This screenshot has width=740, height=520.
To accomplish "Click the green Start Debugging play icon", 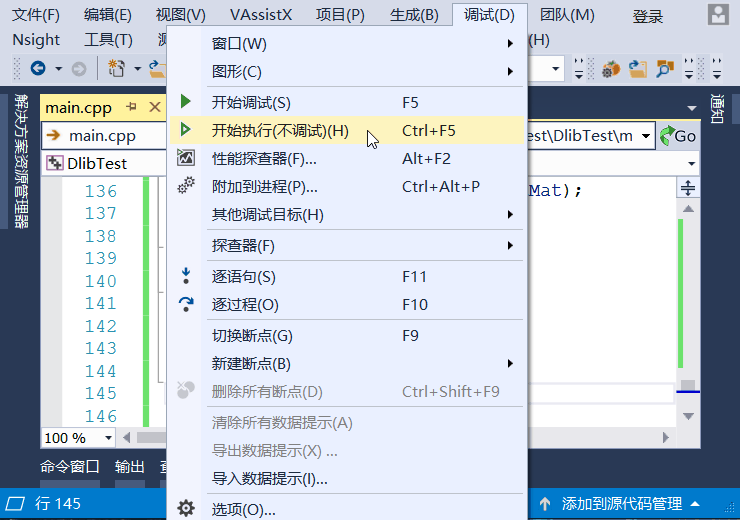I will pos(185,102).
